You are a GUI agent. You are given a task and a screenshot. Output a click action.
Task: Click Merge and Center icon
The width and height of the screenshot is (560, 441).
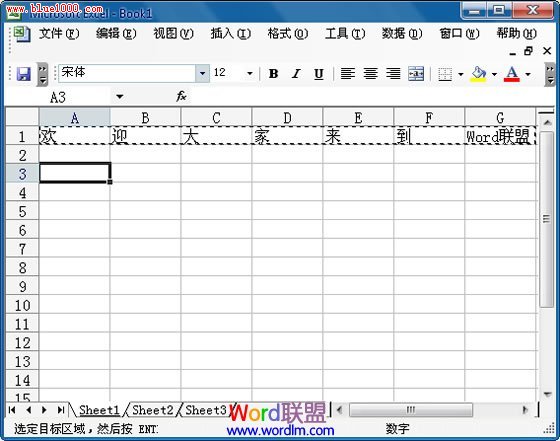416,74
